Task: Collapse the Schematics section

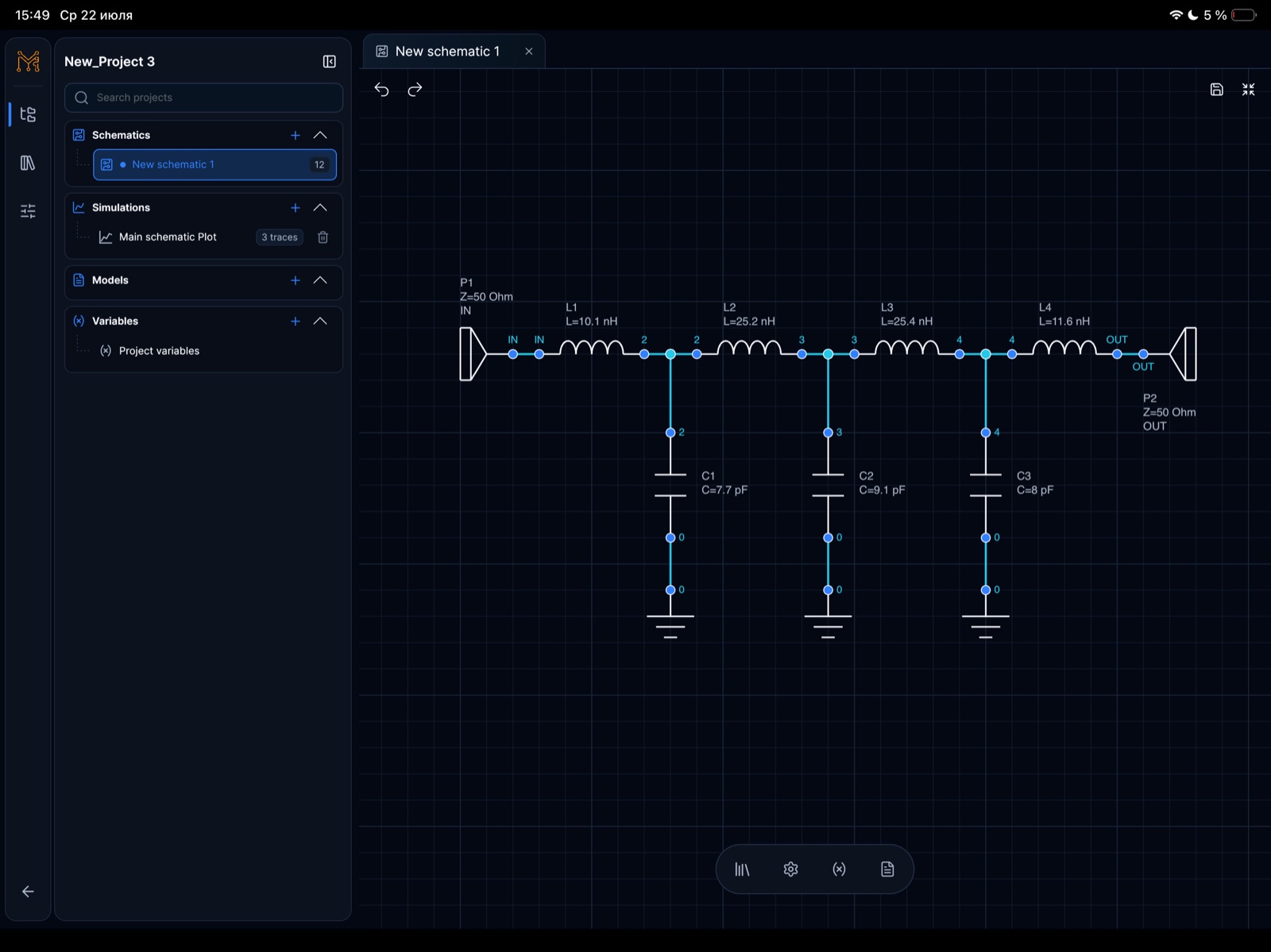Action: click(320, 136)
